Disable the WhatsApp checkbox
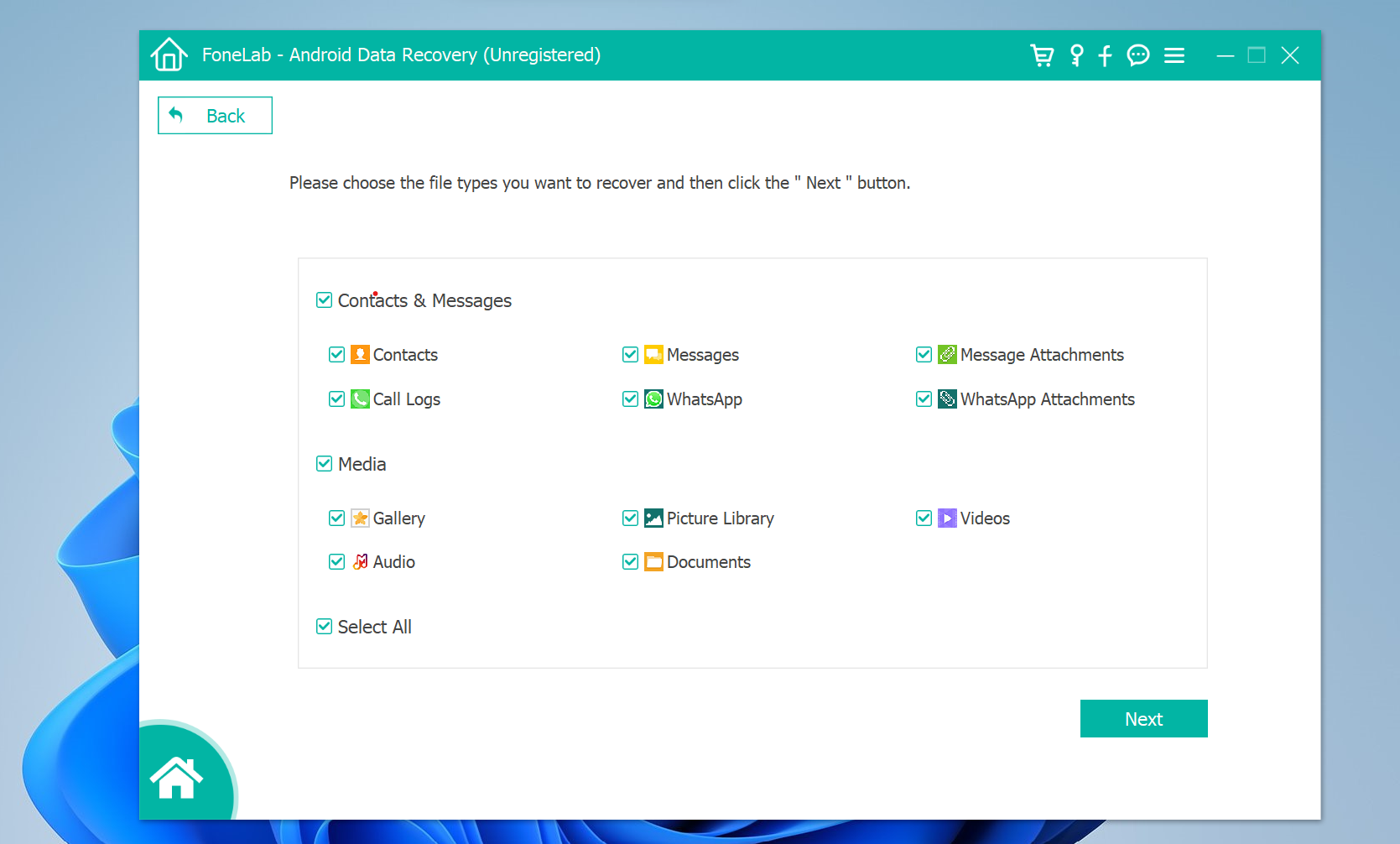The width and height of the screenshot is (1400, 844). coord(630,399)
